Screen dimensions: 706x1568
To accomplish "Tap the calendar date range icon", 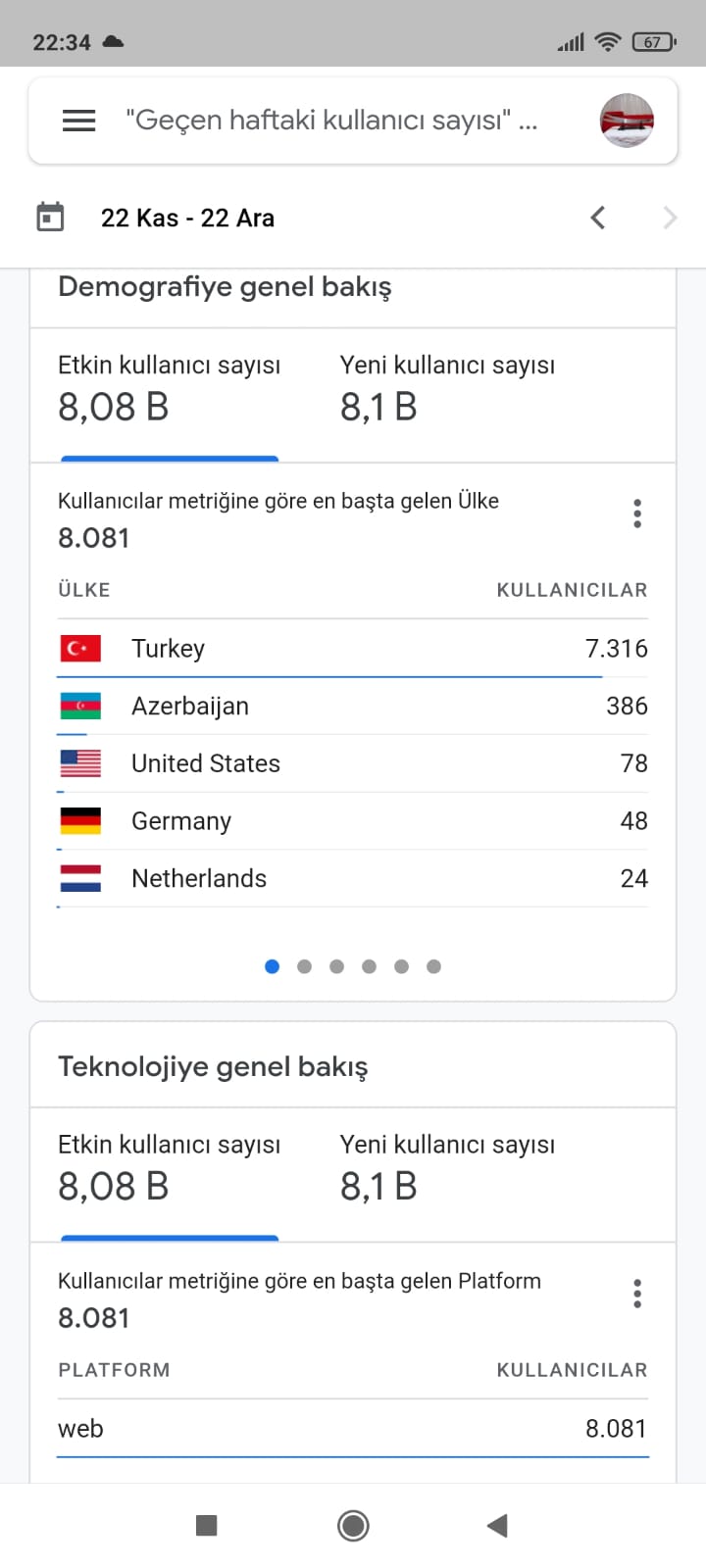I will 50,217.
